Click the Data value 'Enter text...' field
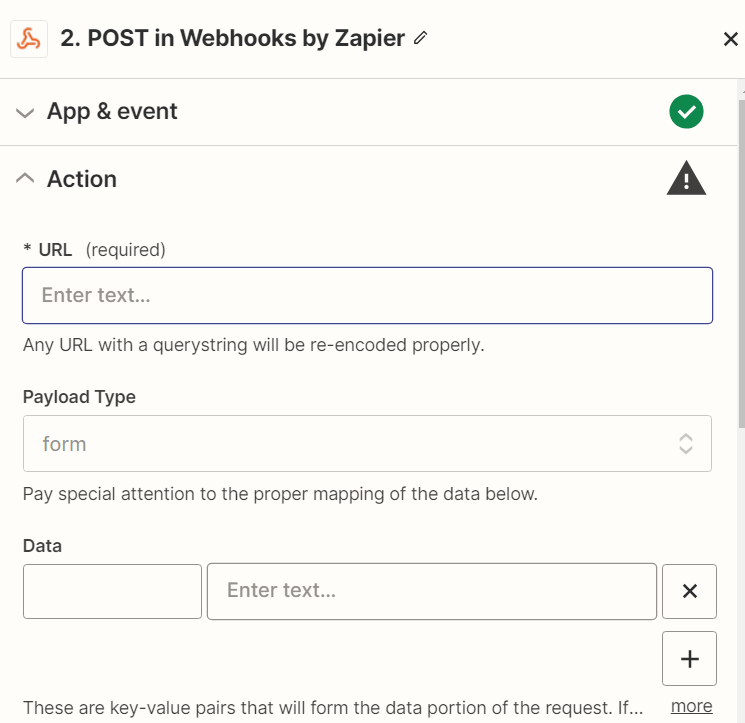 click(431, 591)
